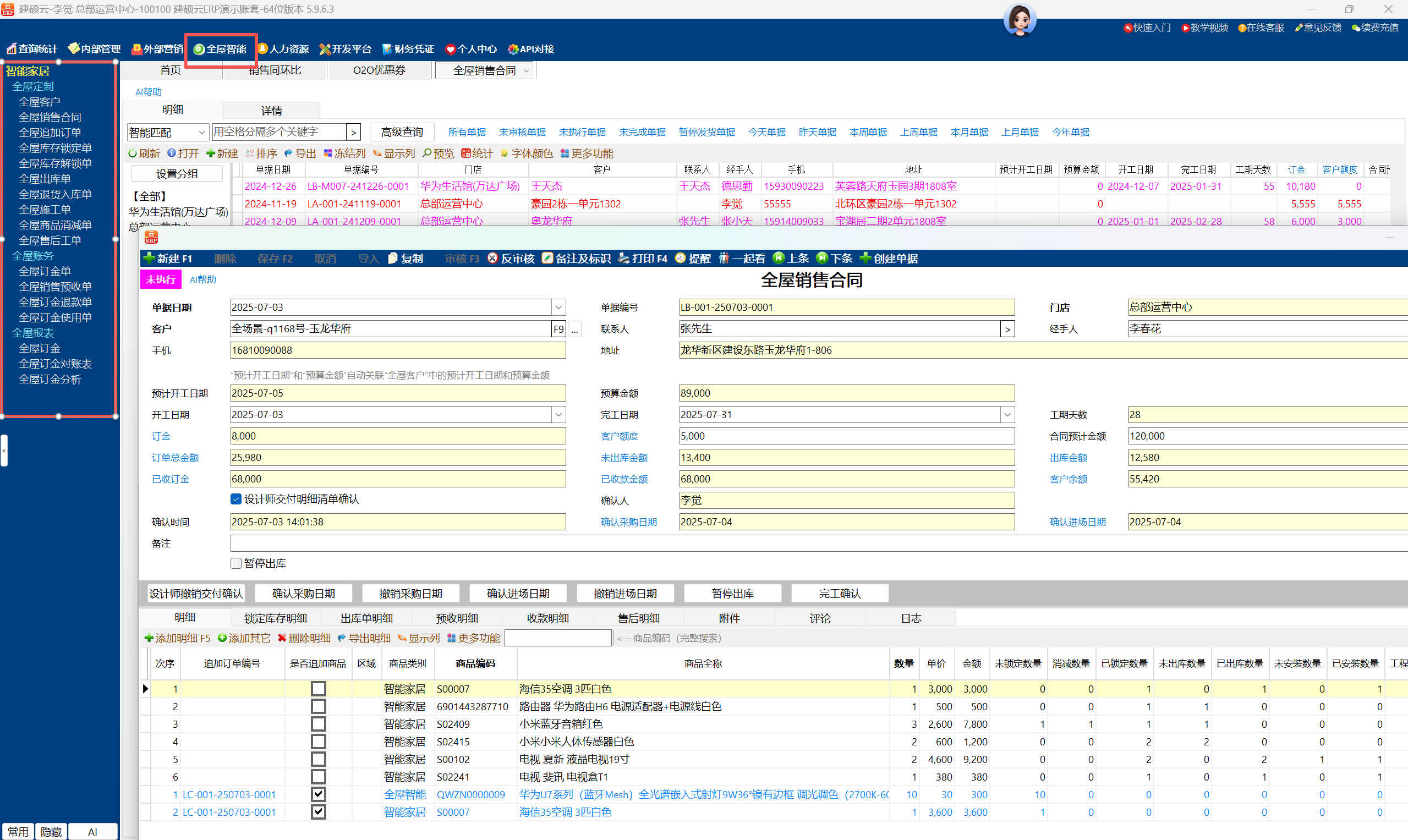Click the 未审核单据 filter link

[x=522, y=133]
